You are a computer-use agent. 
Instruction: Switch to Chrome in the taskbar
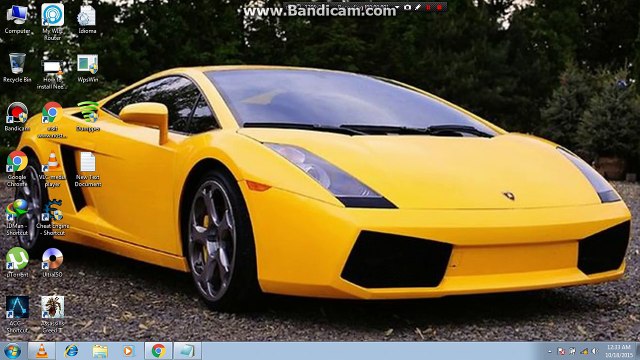point(158,351)
